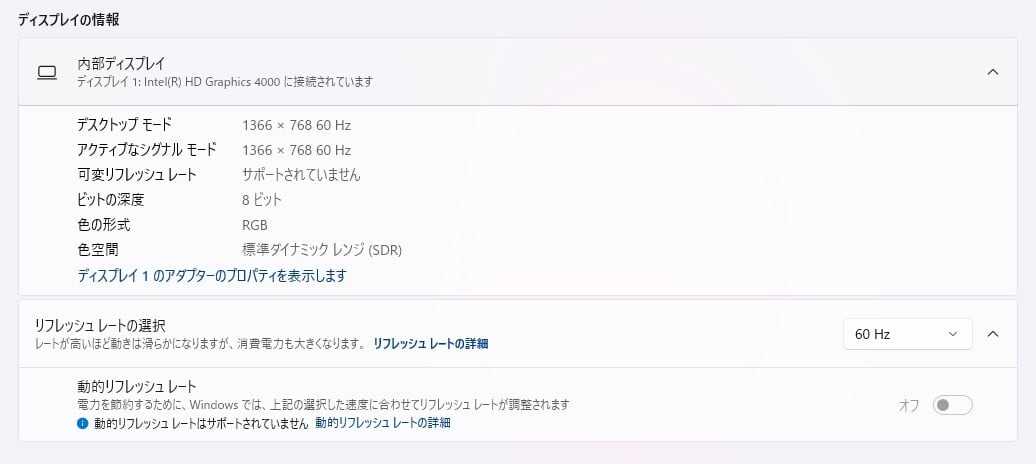
Task: Click the リフレッシュ レートの選択 title
Action: pos(100,325)
